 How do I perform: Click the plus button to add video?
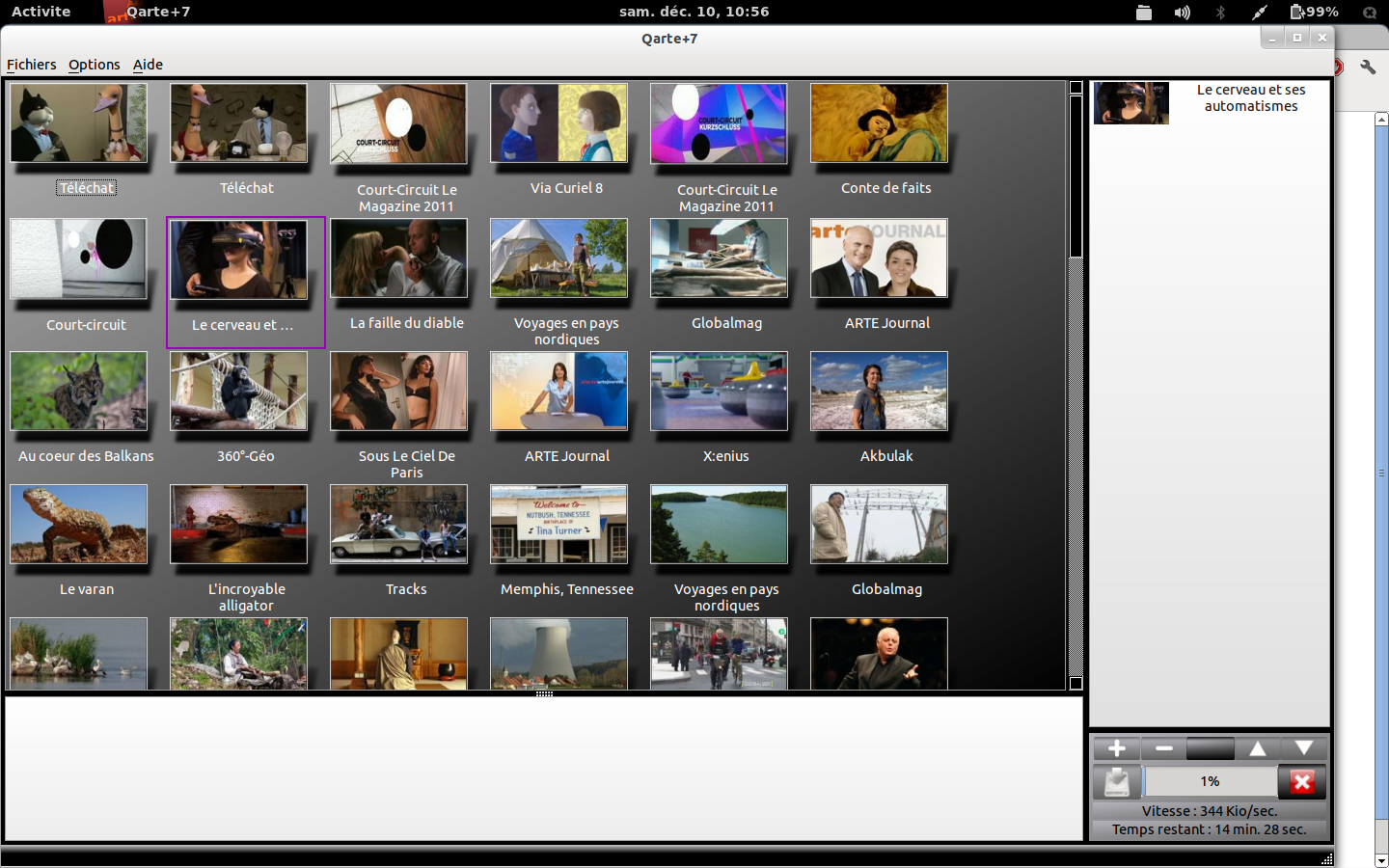pos(1116,748)
